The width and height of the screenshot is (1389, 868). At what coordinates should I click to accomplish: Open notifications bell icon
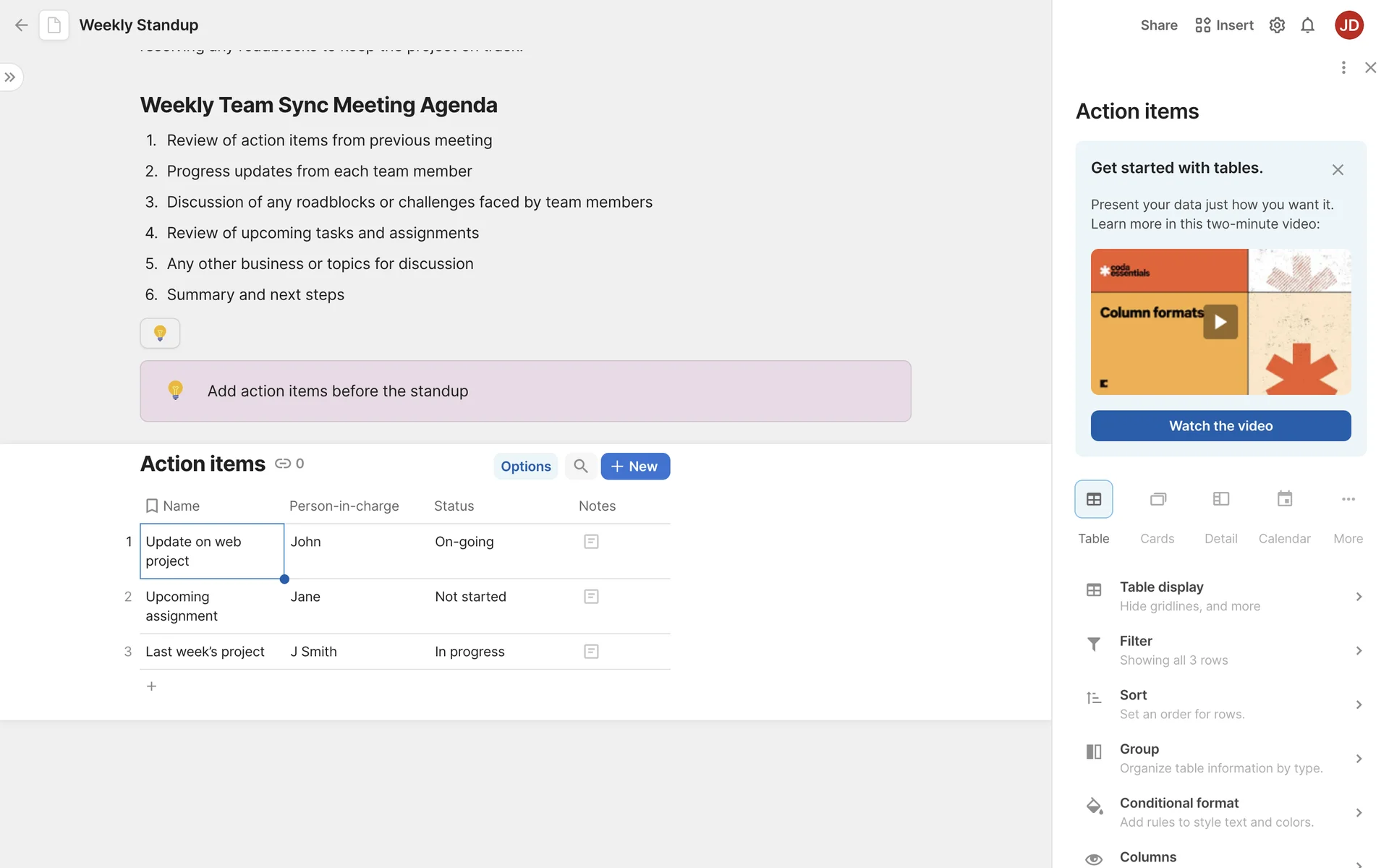[x=1307, y=25]
